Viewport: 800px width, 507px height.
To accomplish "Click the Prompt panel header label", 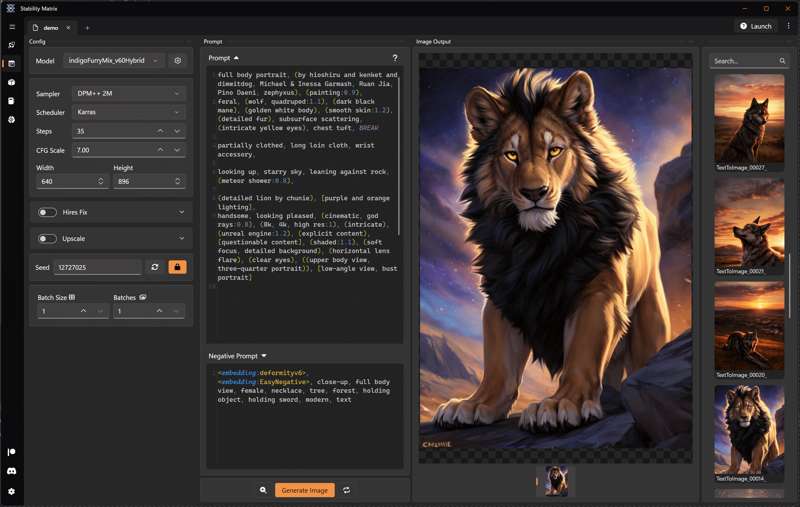I will [x=213, y=42].
